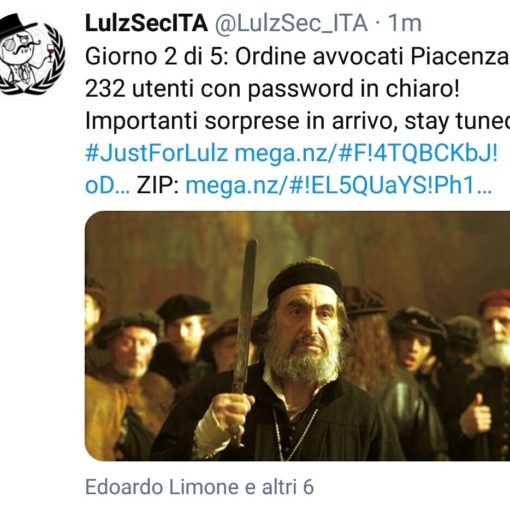Click "232 utenti con password in chiaro!" text
This screenshot has height=510, width=510.
(272, 89)
